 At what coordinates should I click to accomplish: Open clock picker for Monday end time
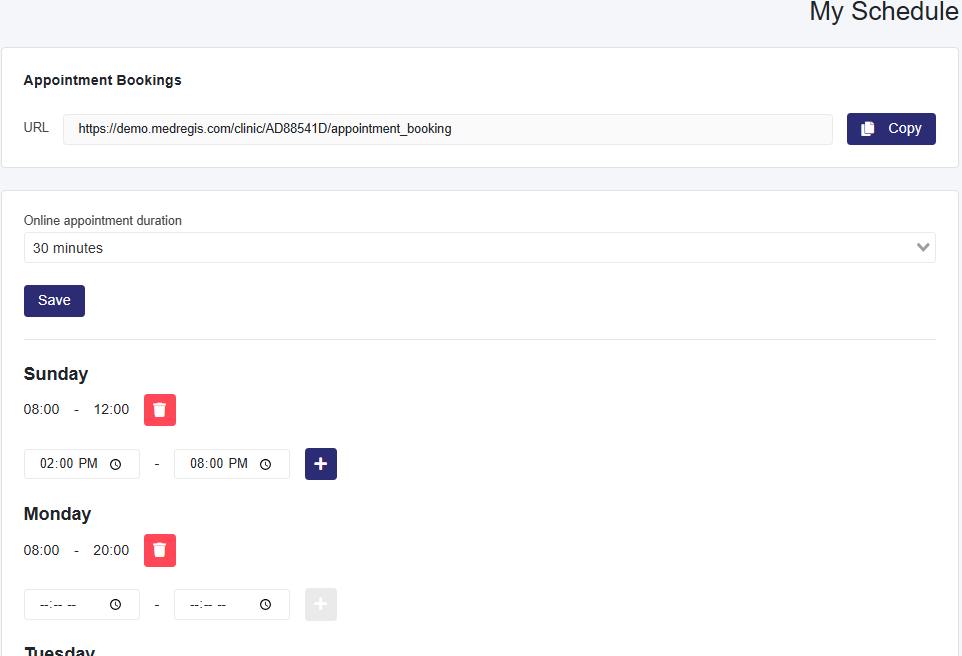tap(266, 604)
